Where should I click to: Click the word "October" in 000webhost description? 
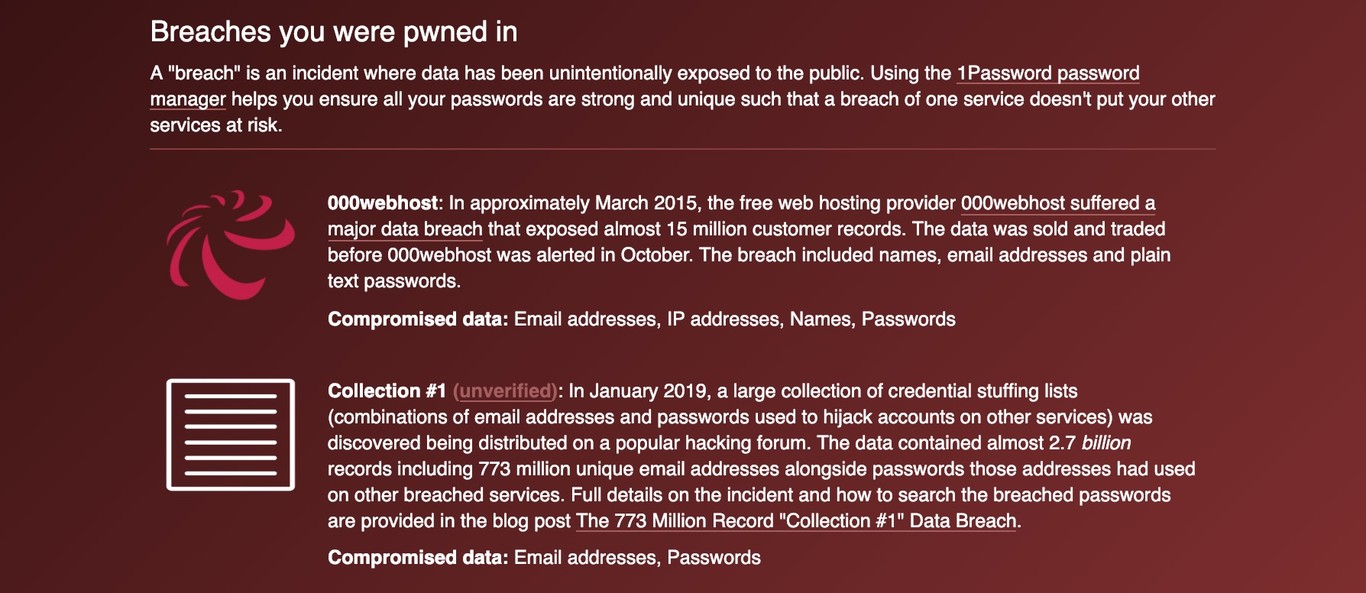(655, 255)
